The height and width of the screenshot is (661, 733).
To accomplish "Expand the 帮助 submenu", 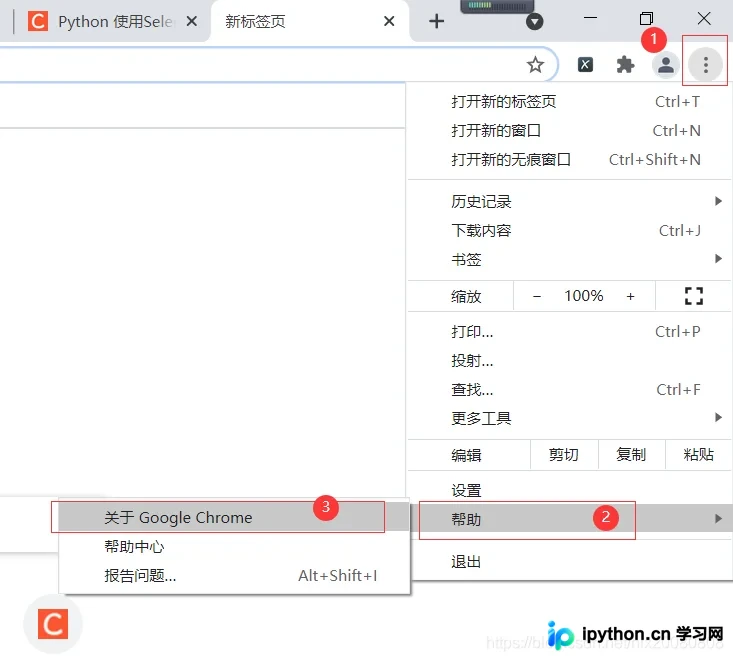I will [x=569, y=518].
